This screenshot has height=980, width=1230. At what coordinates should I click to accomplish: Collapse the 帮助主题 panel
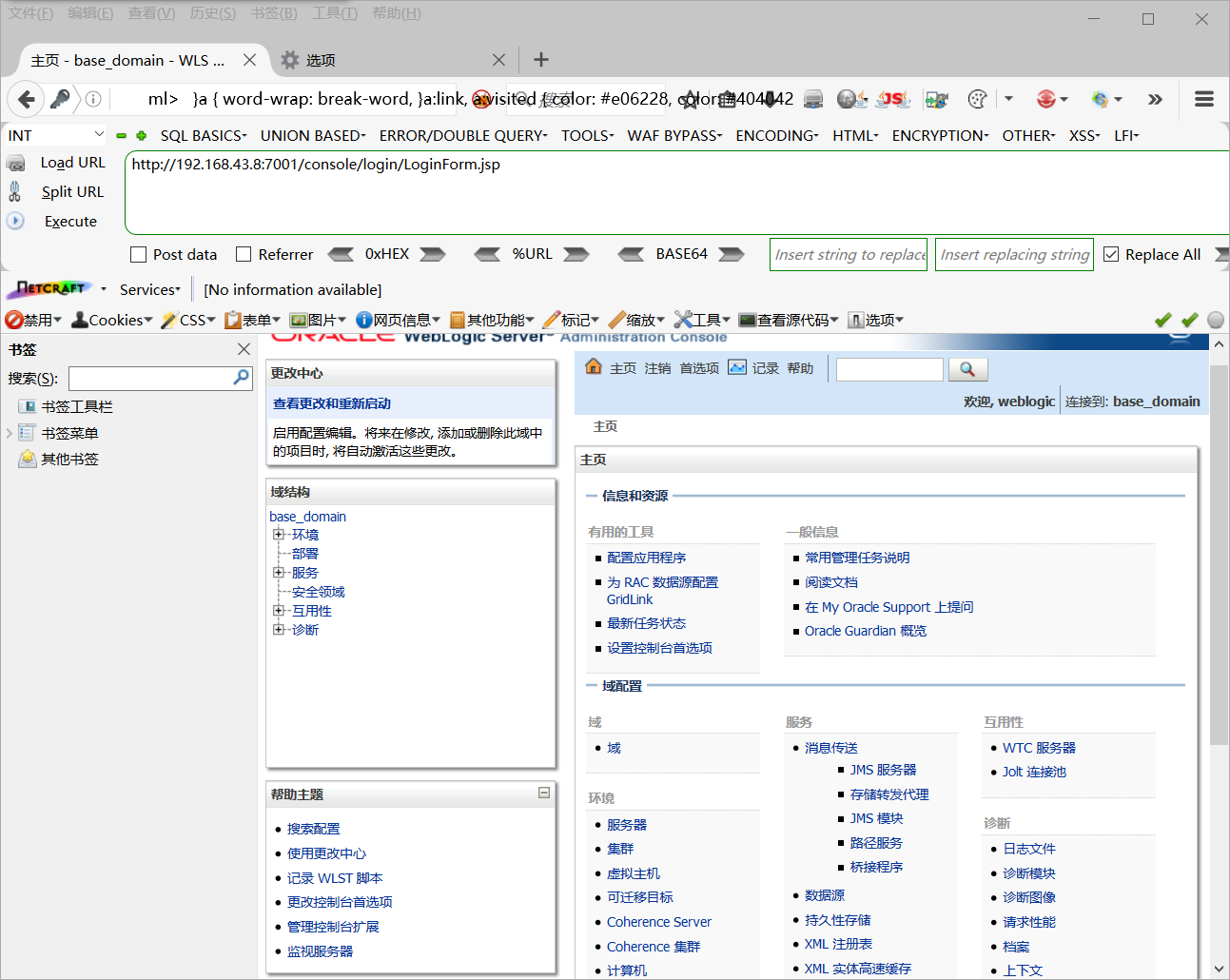[x=544, y=792]
